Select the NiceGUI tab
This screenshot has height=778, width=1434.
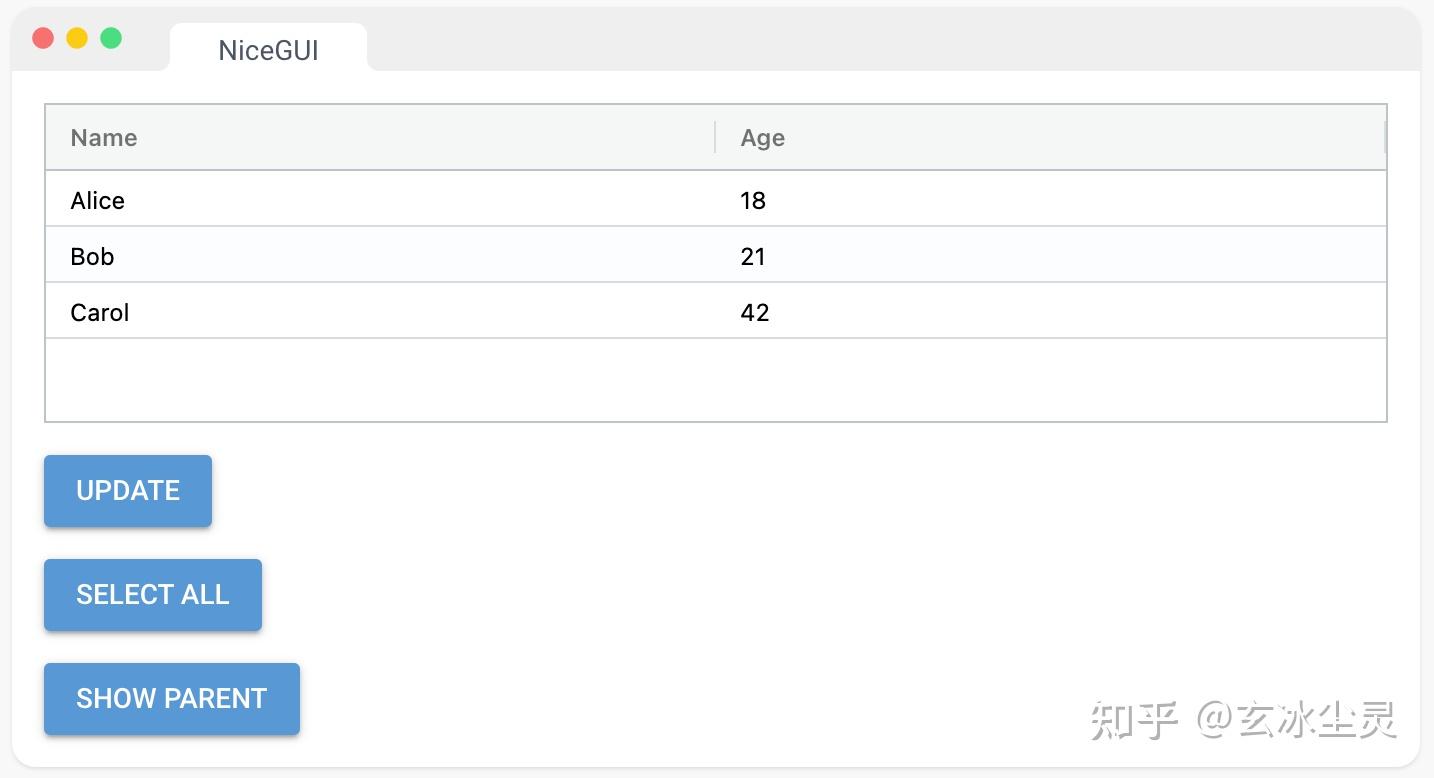click(267, 50)
